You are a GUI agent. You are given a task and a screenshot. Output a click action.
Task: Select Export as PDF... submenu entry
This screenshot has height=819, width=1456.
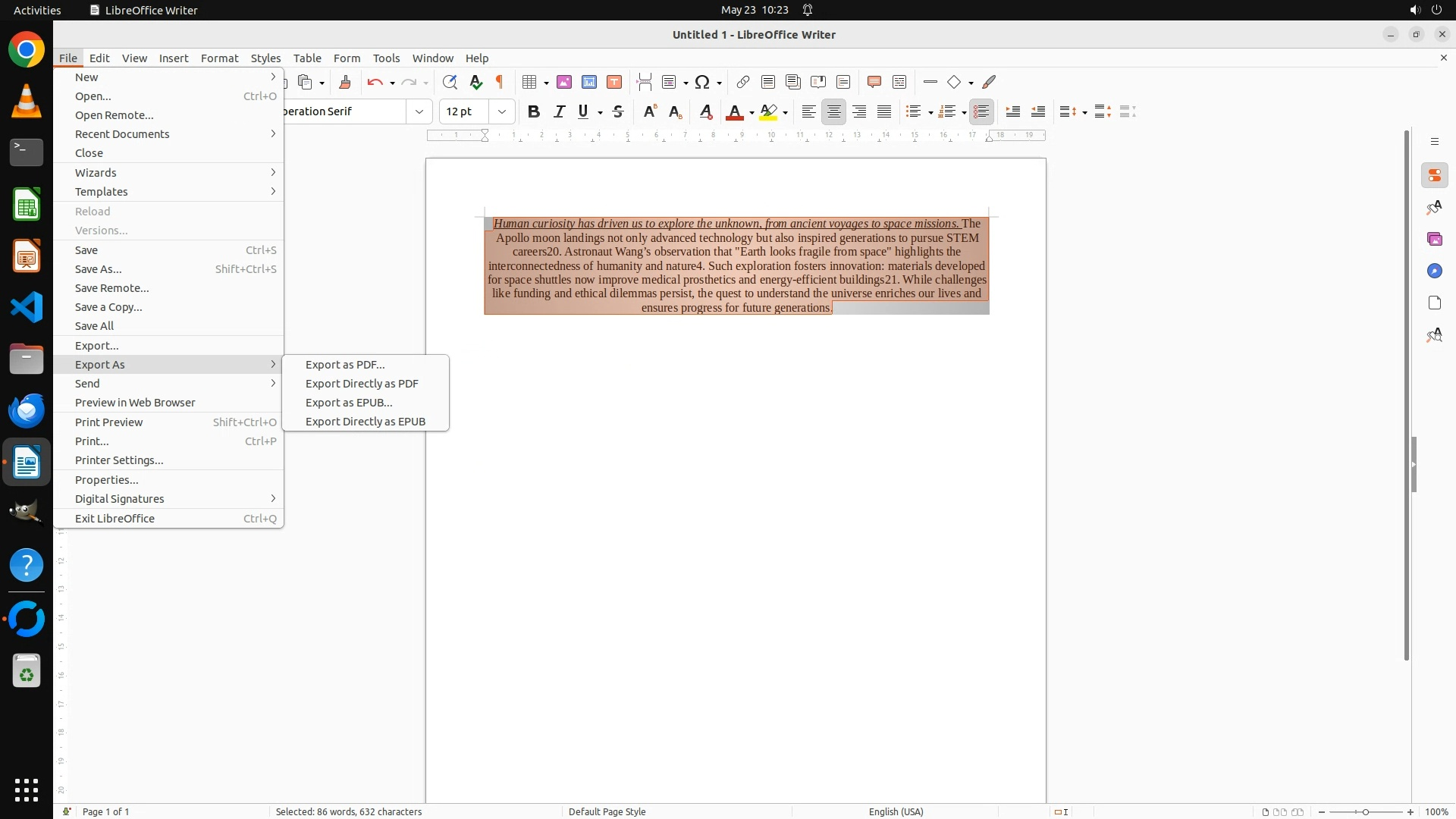pos(345,365)
